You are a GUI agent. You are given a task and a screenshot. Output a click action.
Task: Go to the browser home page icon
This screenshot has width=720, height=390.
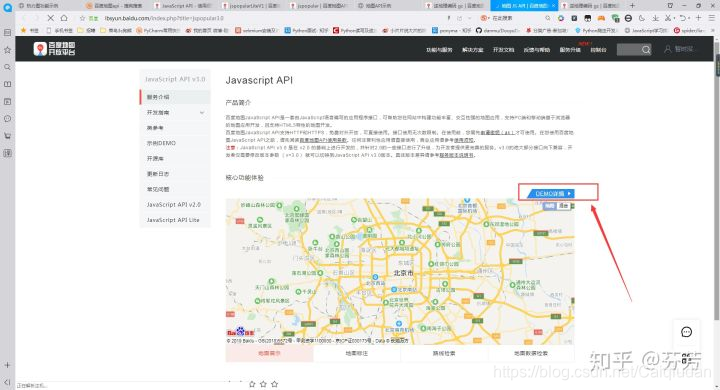(64, 18)
